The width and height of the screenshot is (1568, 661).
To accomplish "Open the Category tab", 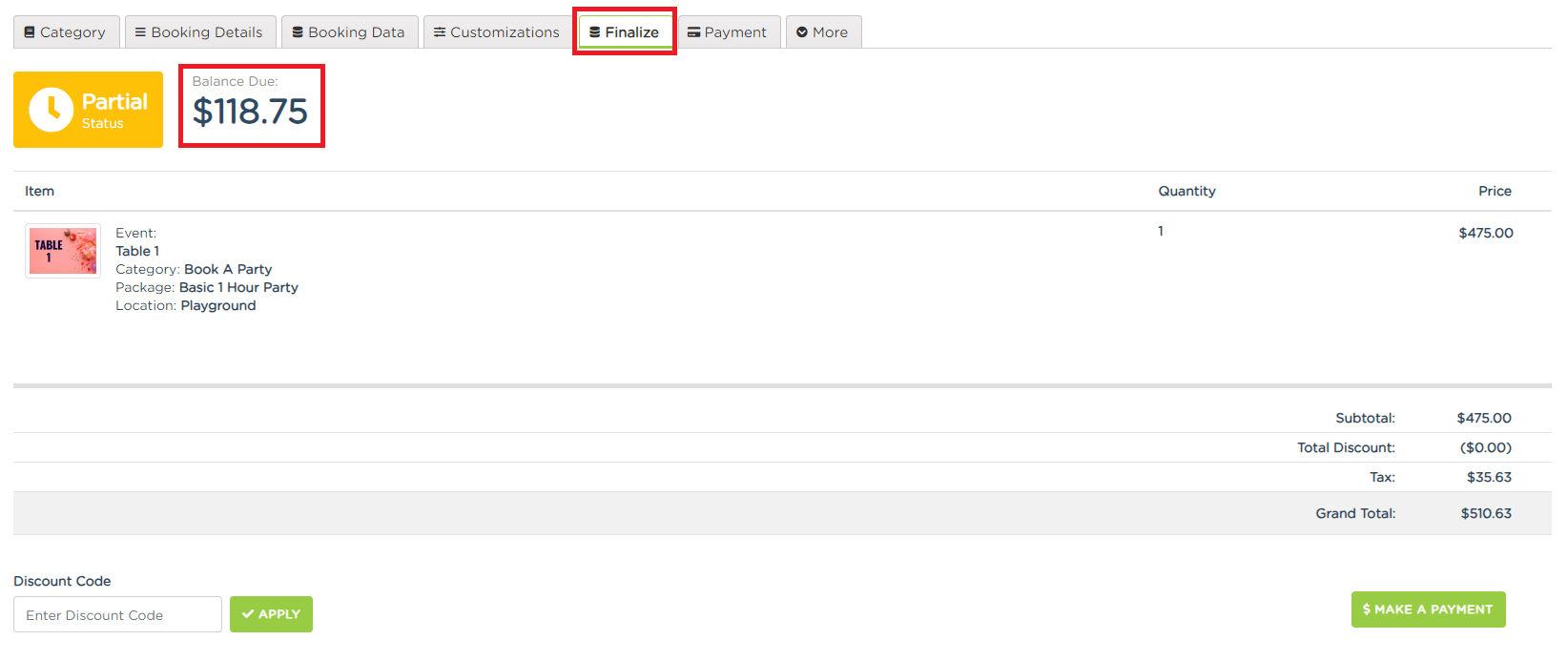I will pyautogui.click(x=66, y=32).
